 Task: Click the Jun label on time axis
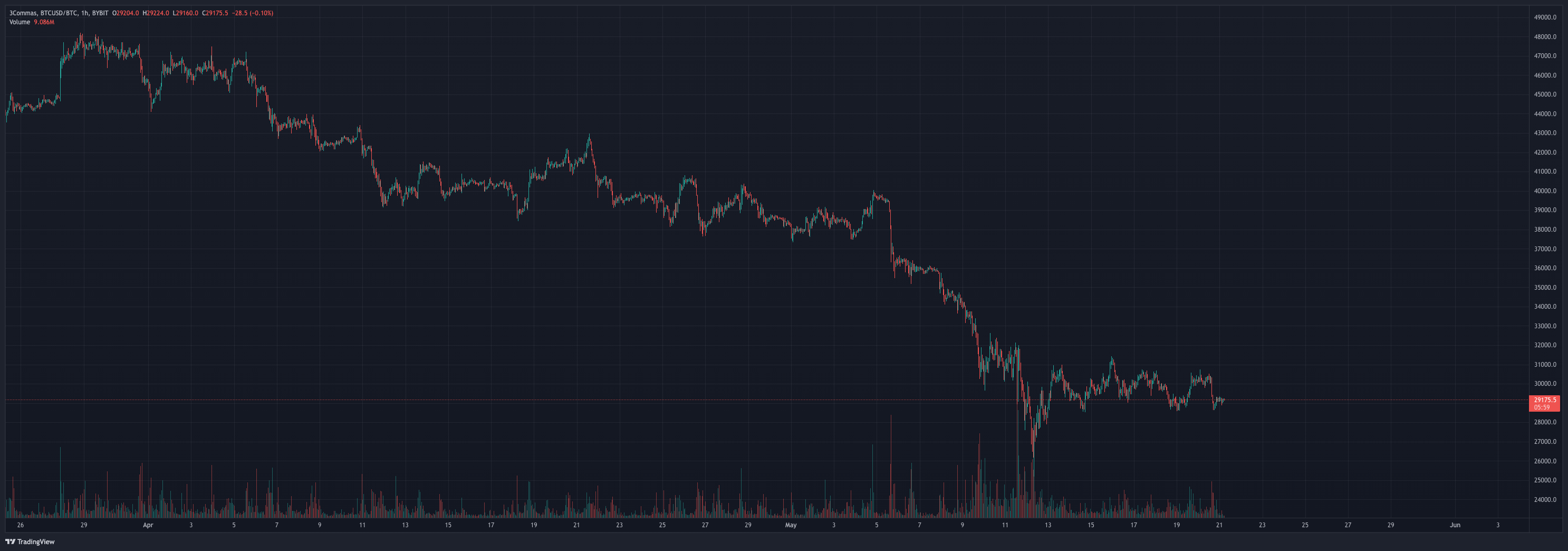pyautogui.click(x=1455, y=525)
